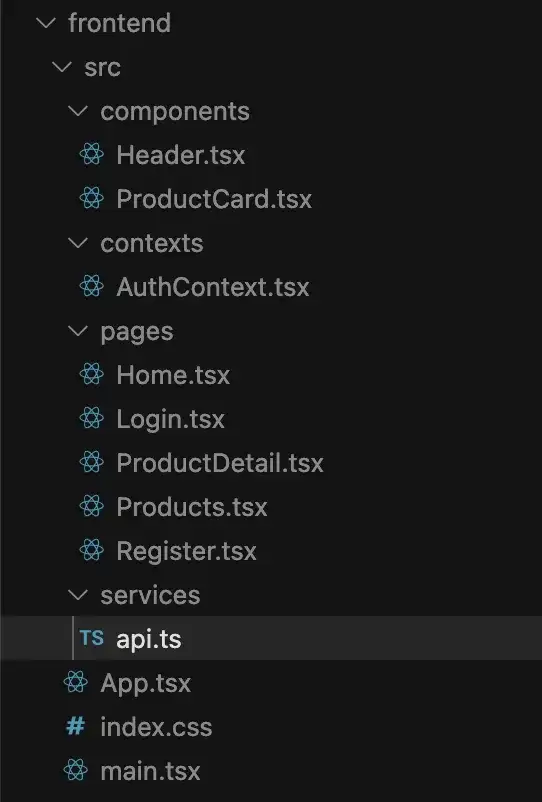Collapse the pages folder chevron
The width and height of the screenshot is (542, 802).
pyautogui.click(x=78, y=331)
